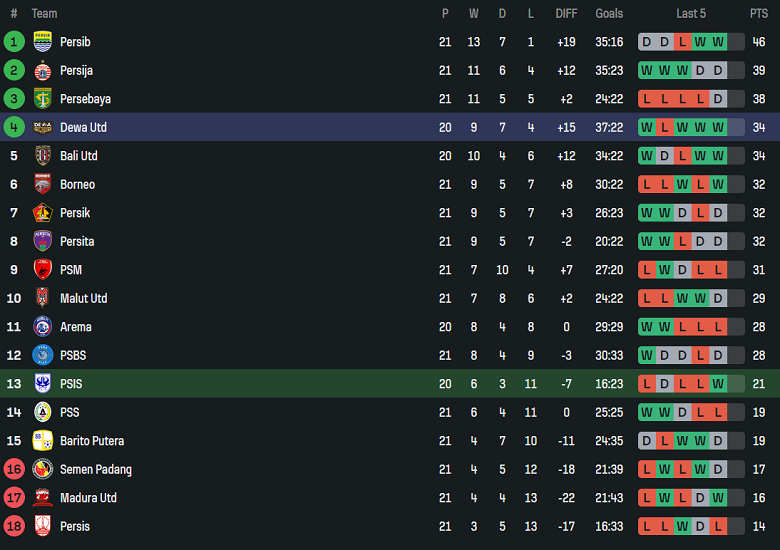Click the Arema club badge
The image size is (780, 550).
pos(43,327)
